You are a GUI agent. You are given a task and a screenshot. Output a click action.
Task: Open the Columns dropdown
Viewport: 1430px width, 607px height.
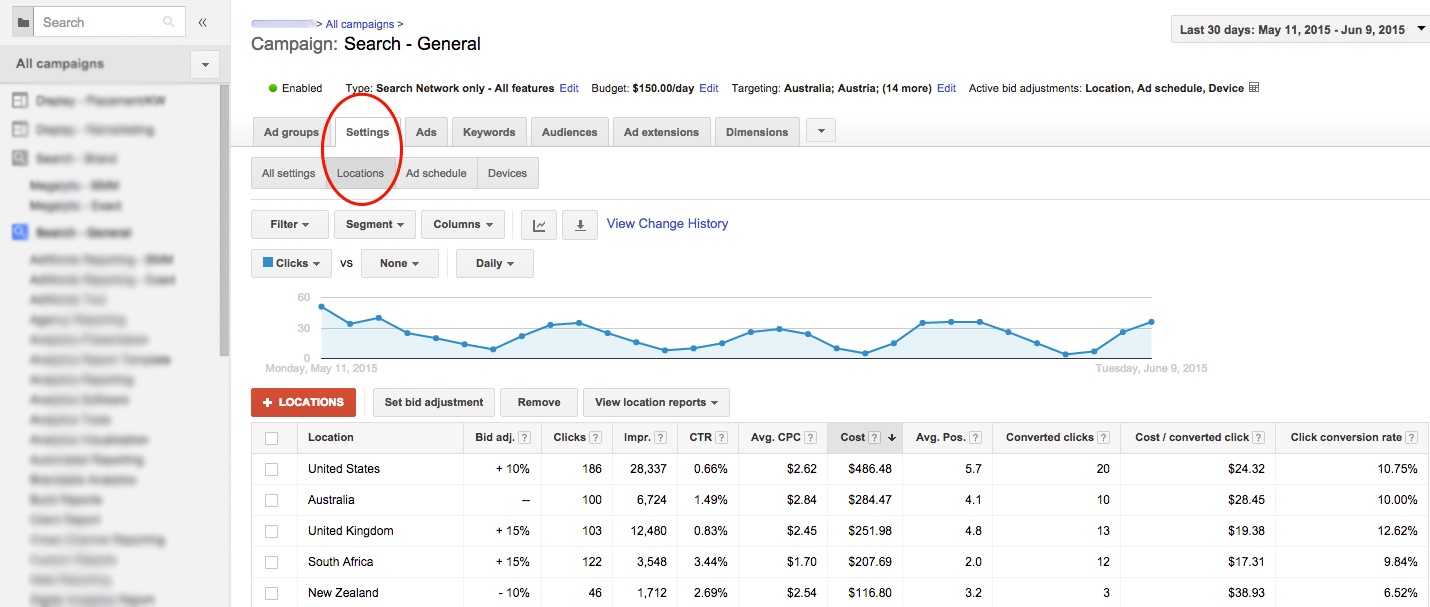[x=462, y=224]
